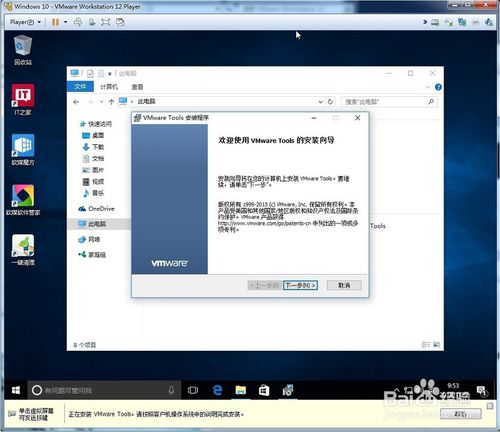Pause the virtual machine
Image resolution: width=500 pixels, height=432 pixels.
pyautogui.click(x=55, y=22)
